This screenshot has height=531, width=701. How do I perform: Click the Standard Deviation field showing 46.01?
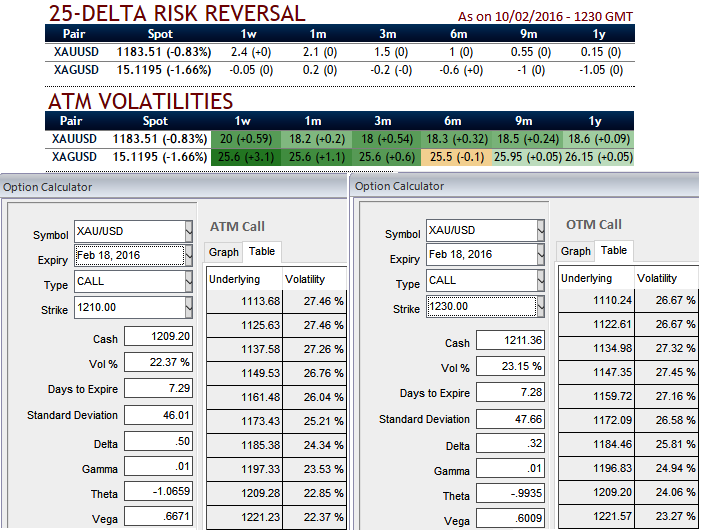pyautogui.click(x=158, y=414)
